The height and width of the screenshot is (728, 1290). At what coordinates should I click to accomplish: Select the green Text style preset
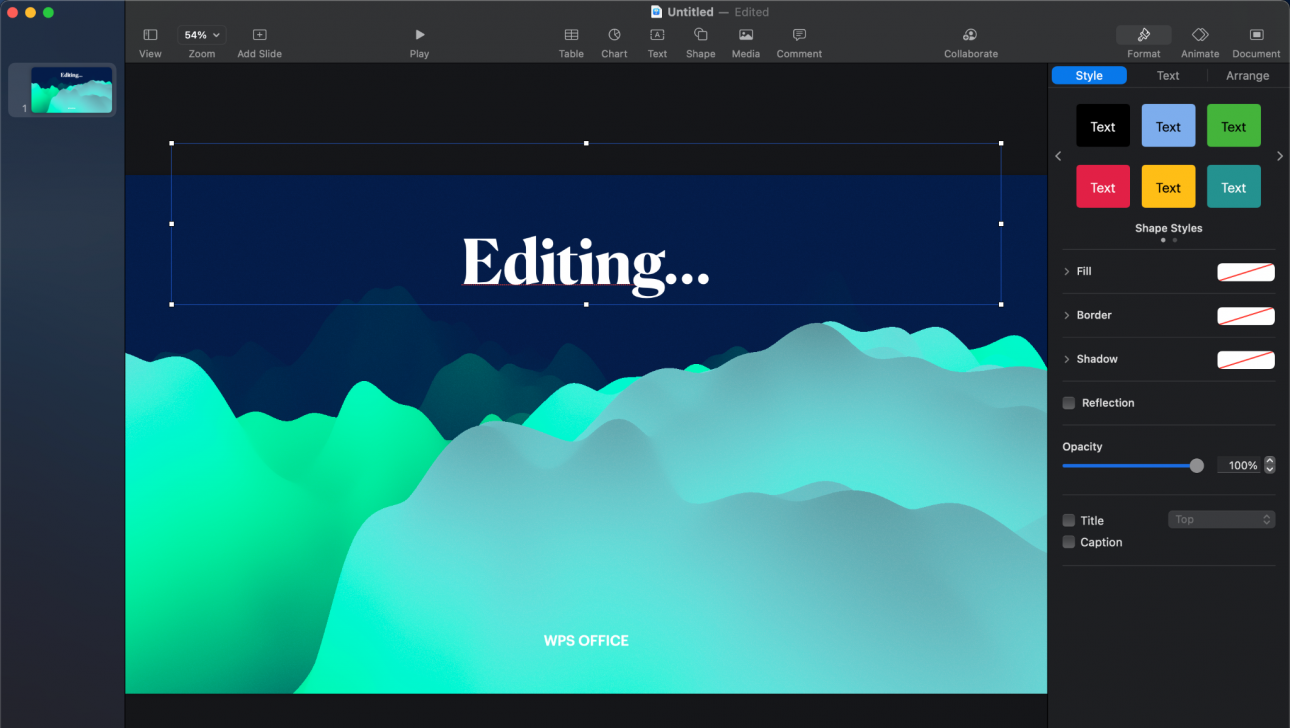pyautogui.click(x=1233, y=125)
